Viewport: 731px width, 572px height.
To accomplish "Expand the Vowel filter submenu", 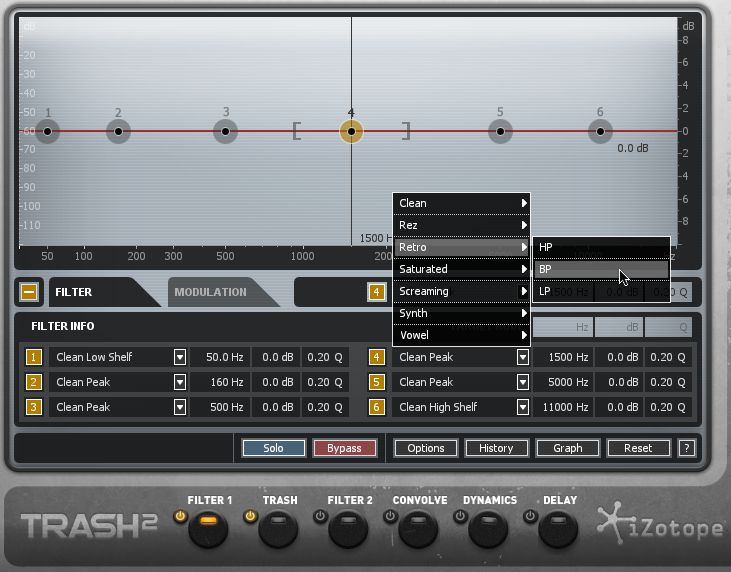I will click(x=462, y=335).
